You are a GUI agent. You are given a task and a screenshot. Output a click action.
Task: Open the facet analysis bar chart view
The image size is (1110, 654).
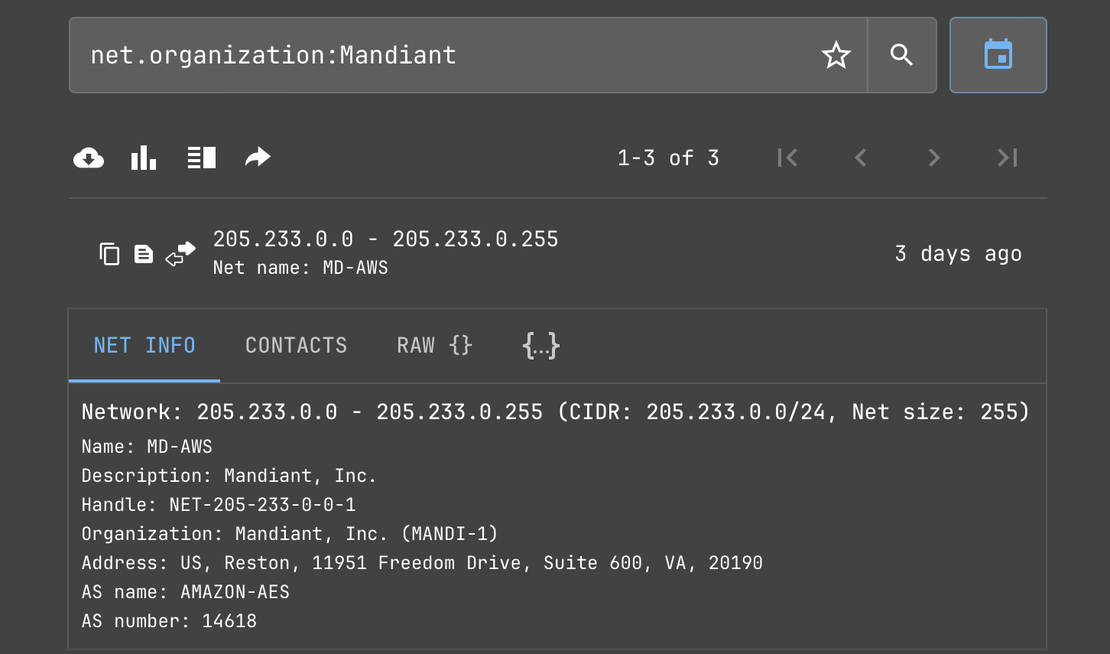(x=144, y=157)
